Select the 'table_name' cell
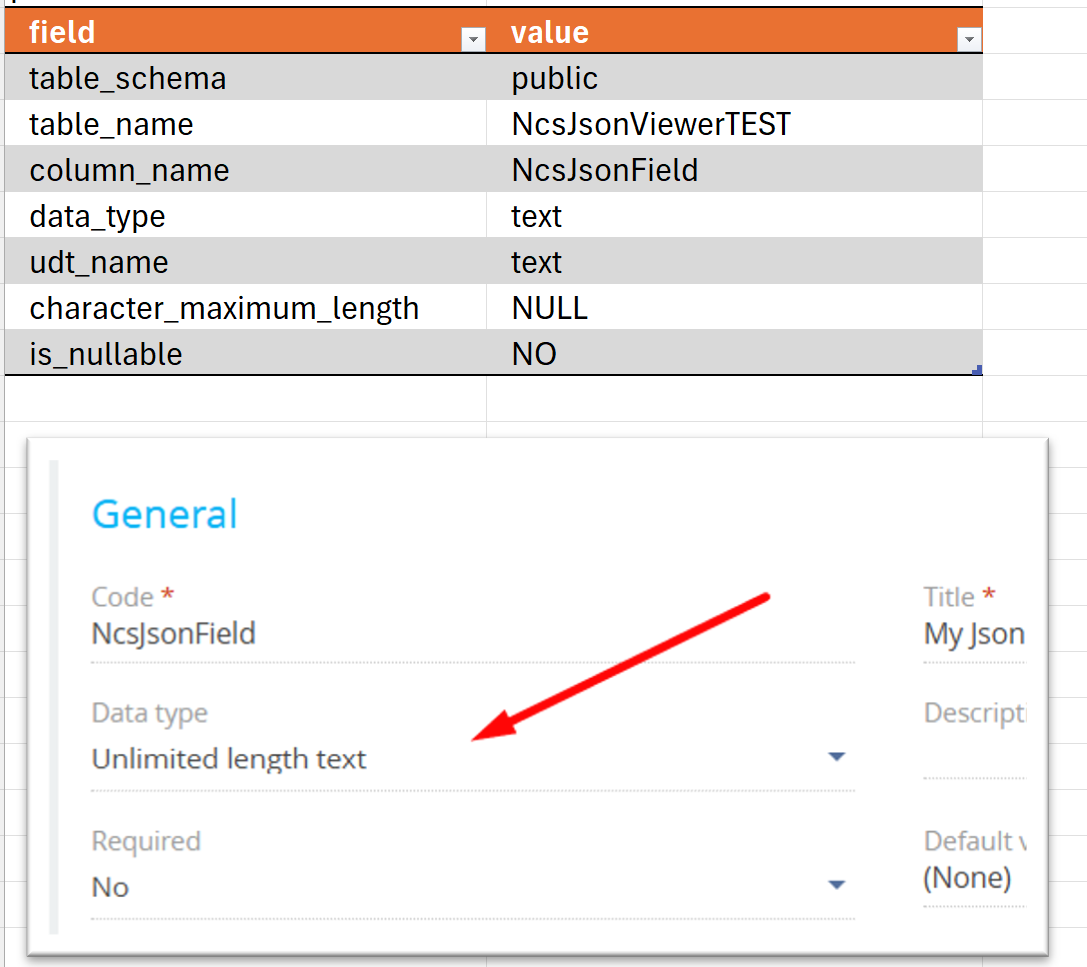The image size is (1087, 967). [245, 123]
